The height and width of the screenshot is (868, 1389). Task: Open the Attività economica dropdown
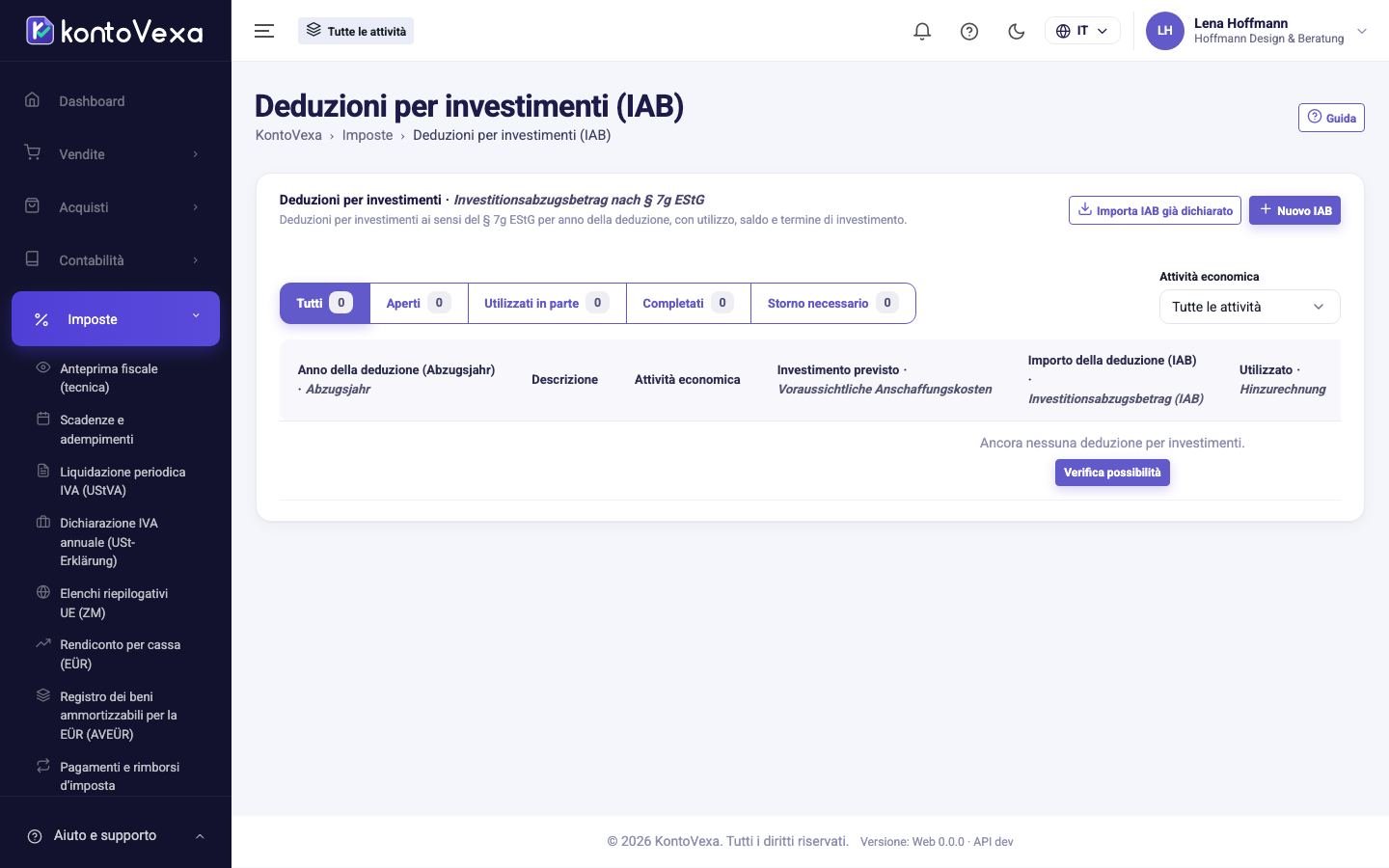(x=1249, y=307)
